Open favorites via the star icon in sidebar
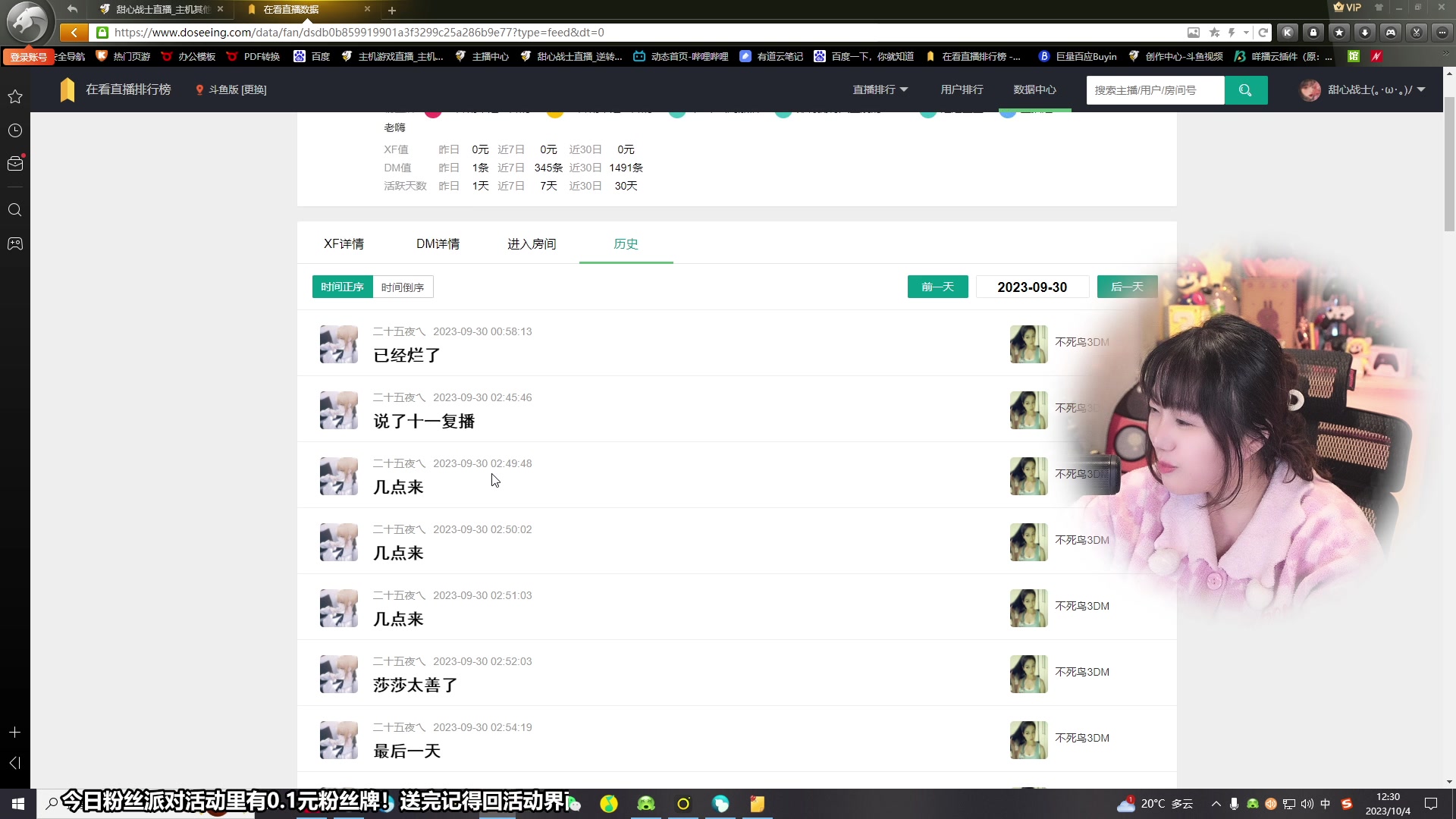This screenshot has width=1456, height=819. point(15,97)
